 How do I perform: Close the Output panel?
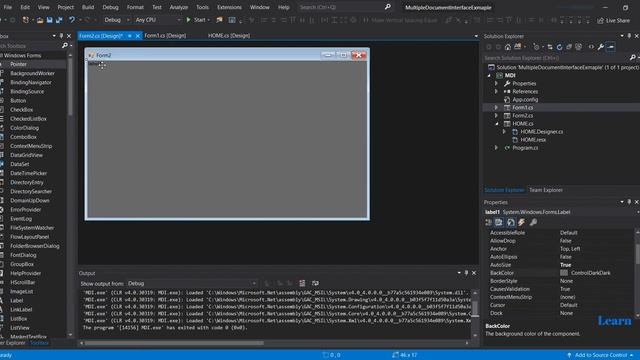[x=474, y=273]
